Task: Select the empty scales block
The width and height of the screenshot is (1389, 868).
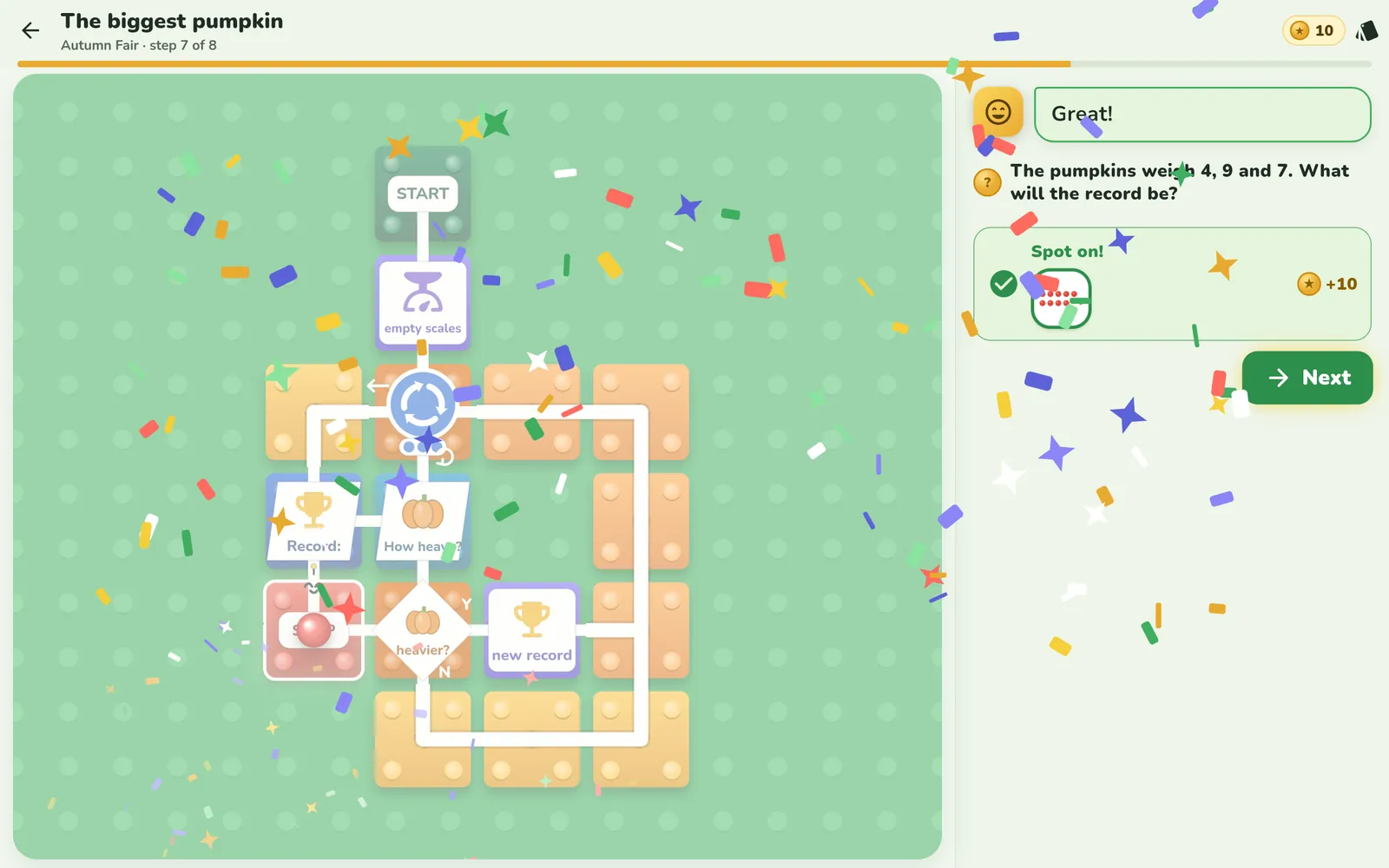Action: (423, 303)
